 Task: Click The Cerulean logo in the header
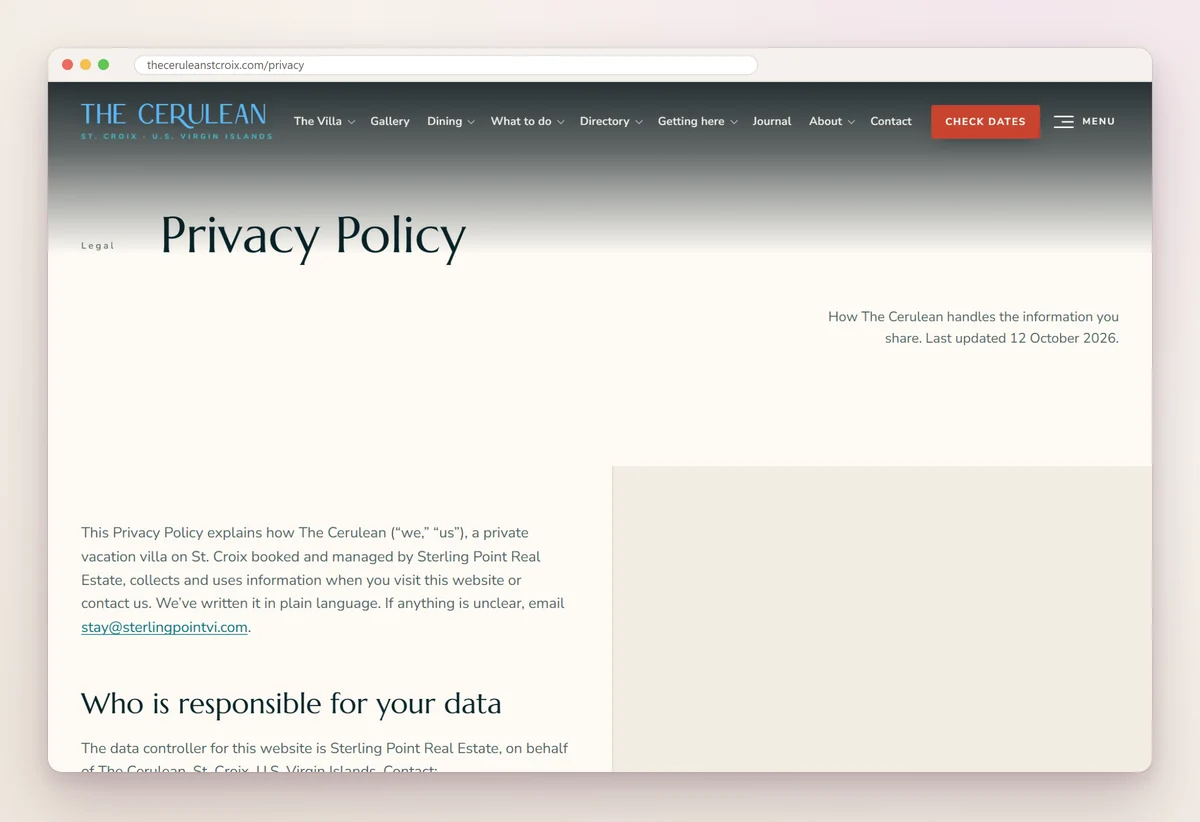point(176,121)
